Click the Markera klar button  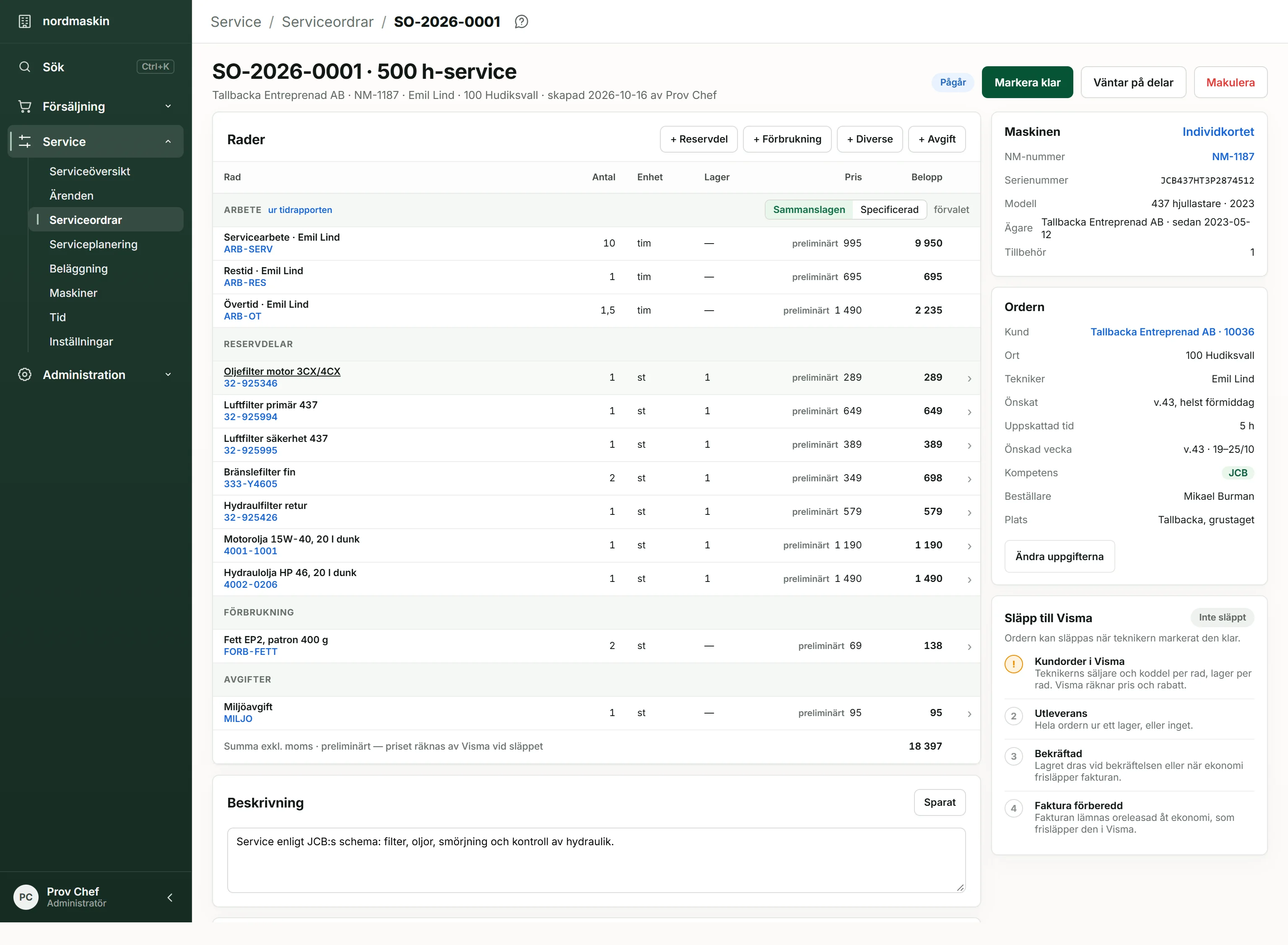click(x=1027, y=82)
